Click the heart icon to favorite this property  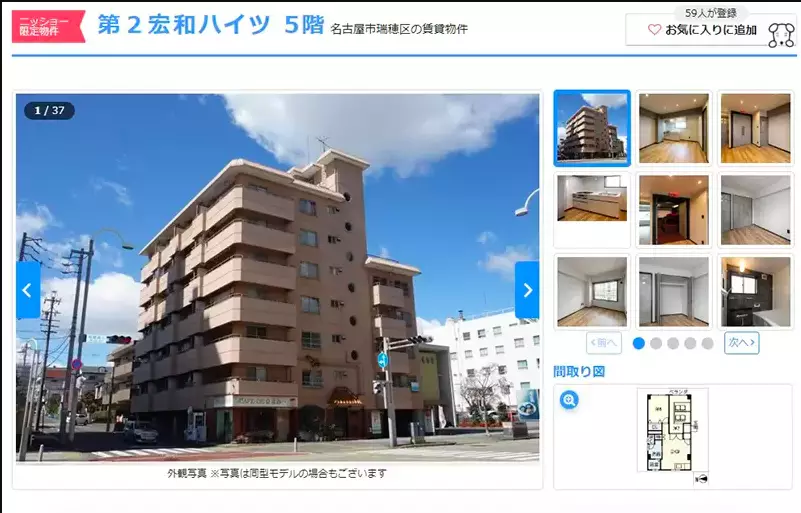point(655,30)
